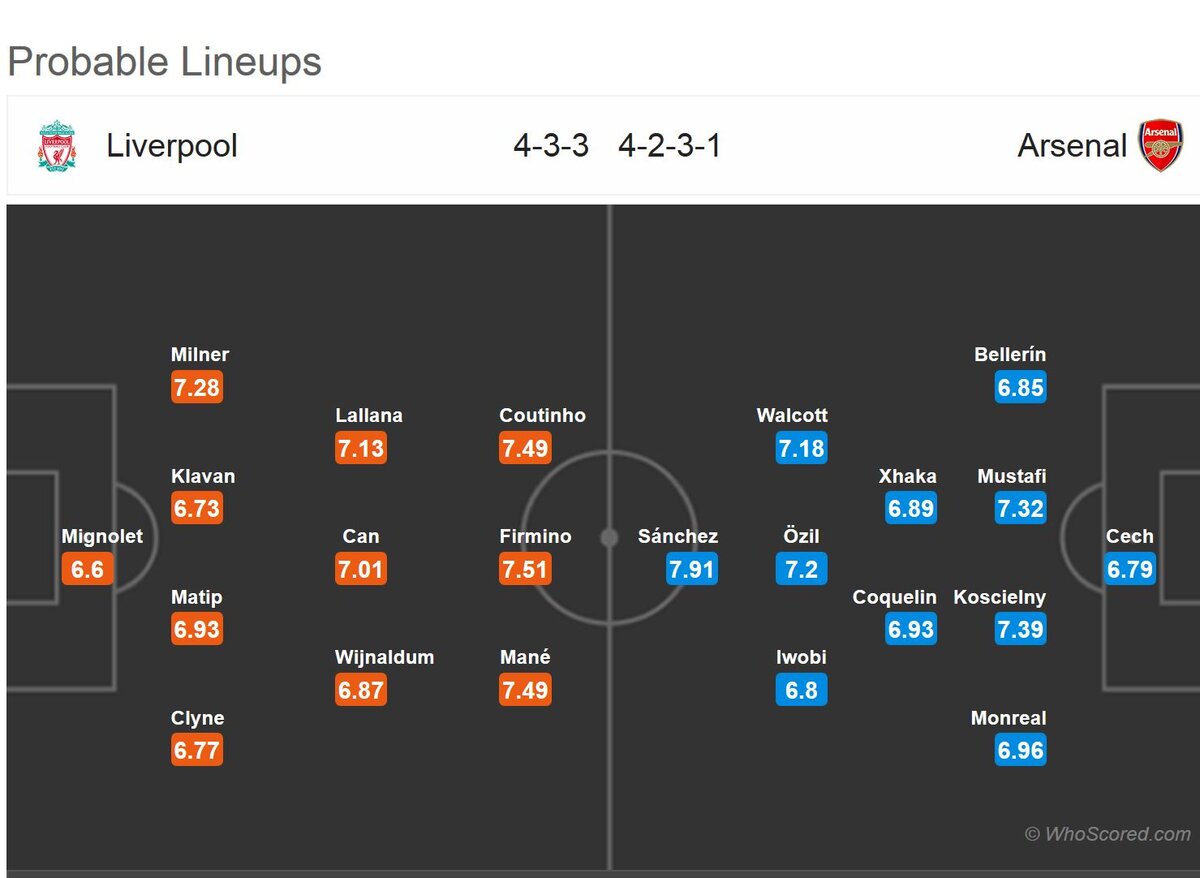Click the Arsenal club crest icon
1200x878 pixels.
pyautogui.click(x=1161, y=146)
